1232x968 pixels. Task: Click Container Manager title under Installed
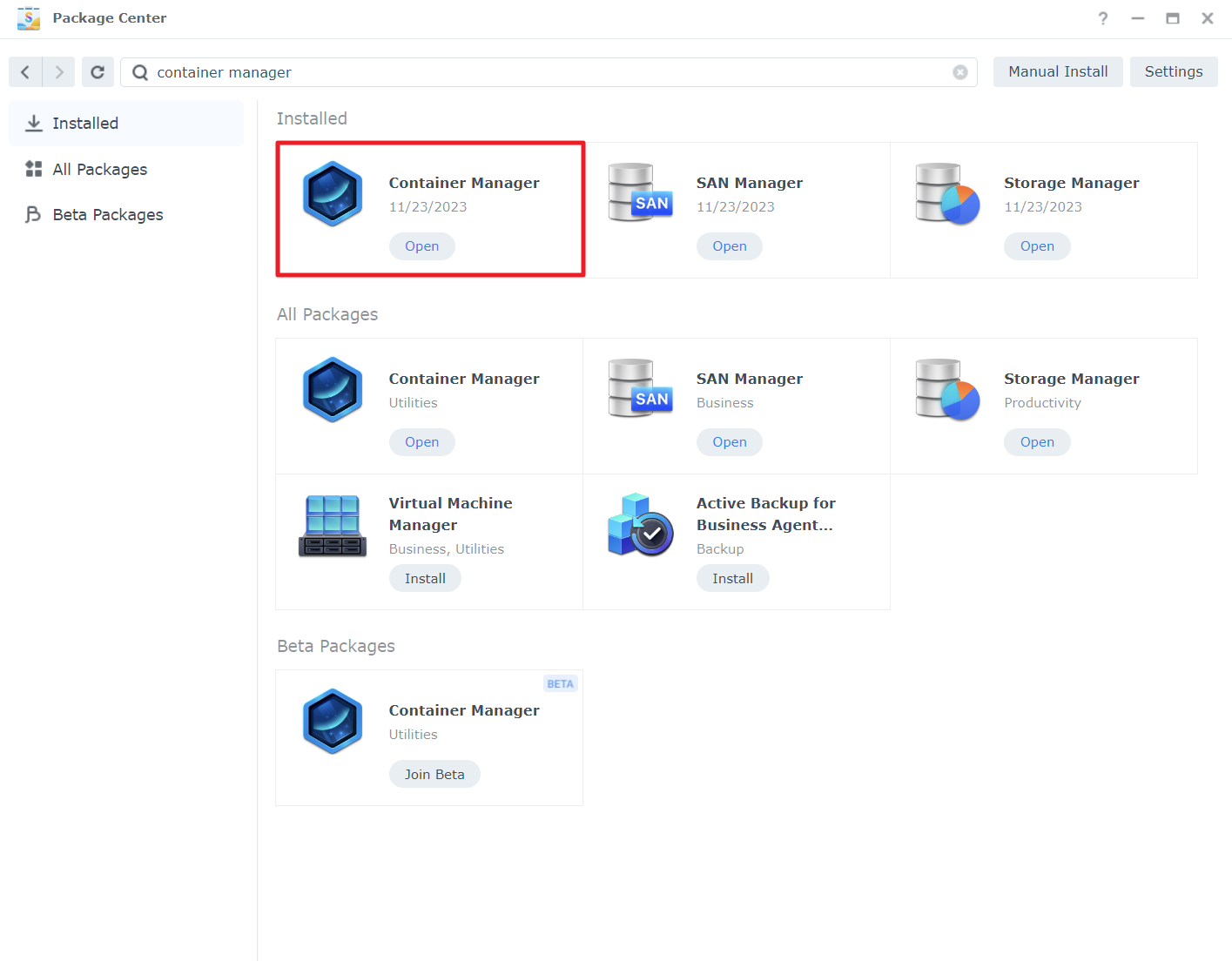tap(464, 183)
